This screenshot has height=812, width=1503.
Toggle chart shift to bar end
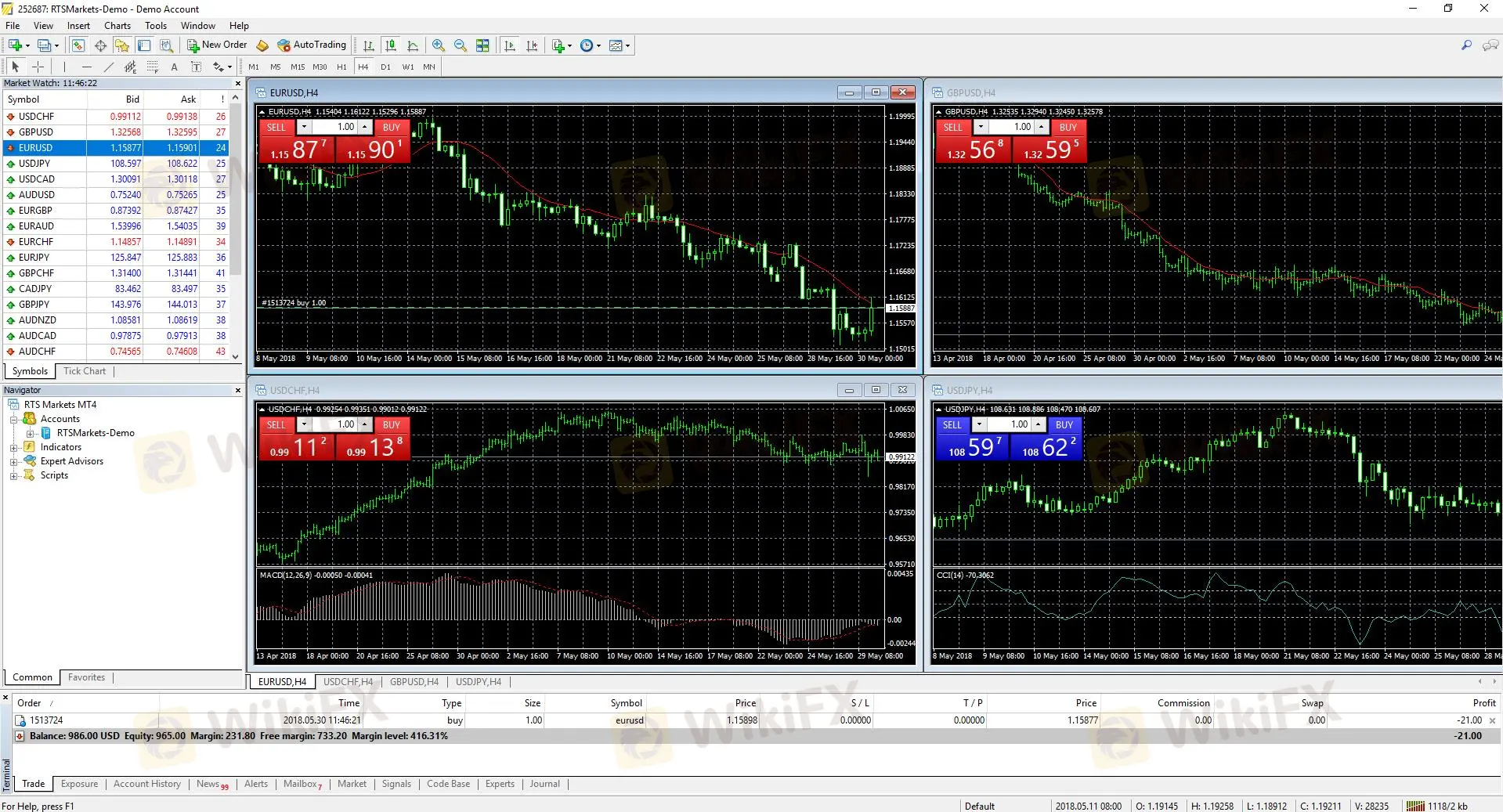[x=532, y=45]
